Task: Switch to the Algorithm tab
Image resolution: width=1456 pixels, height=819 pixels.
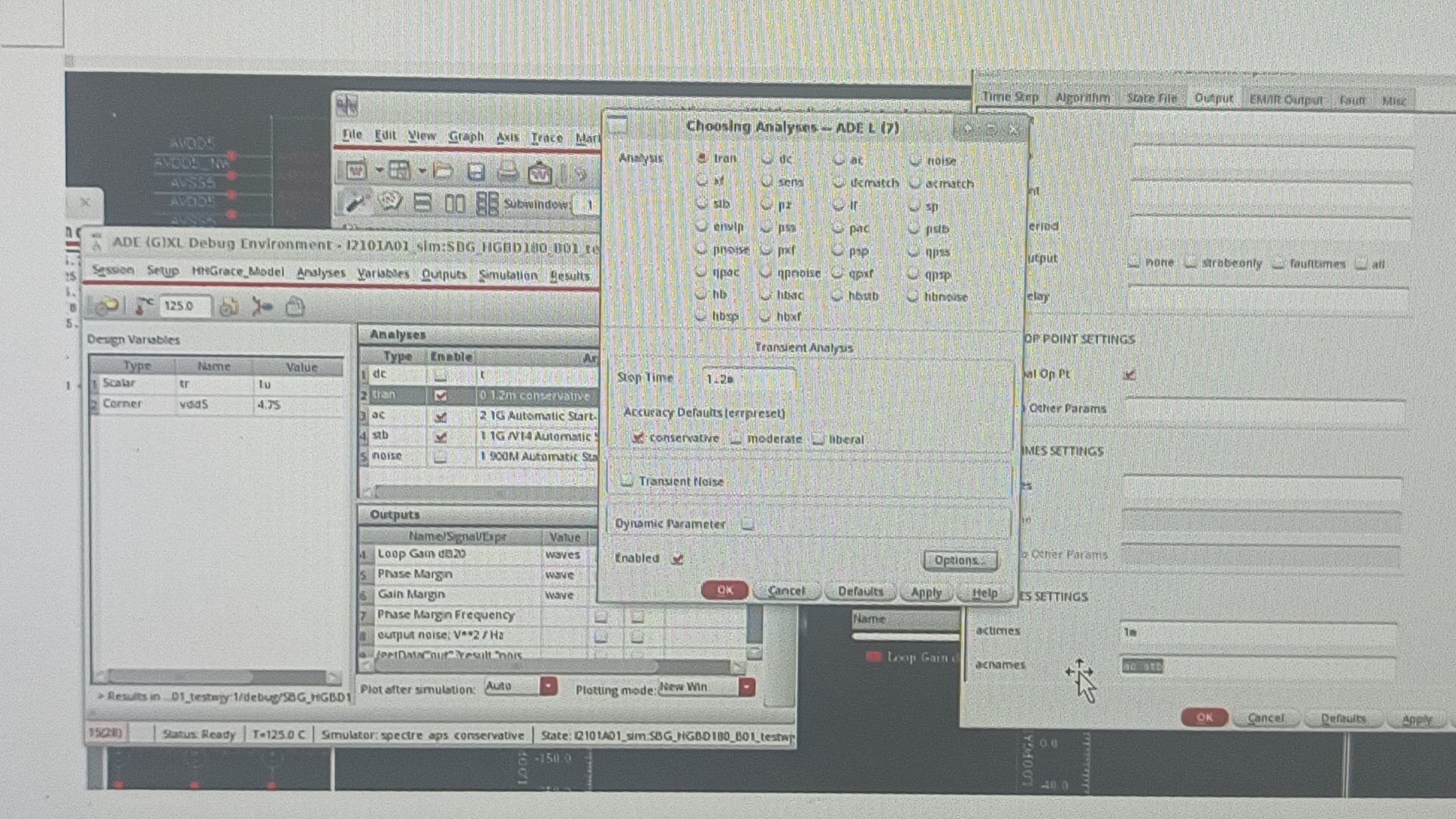Action: [1081, 98]
